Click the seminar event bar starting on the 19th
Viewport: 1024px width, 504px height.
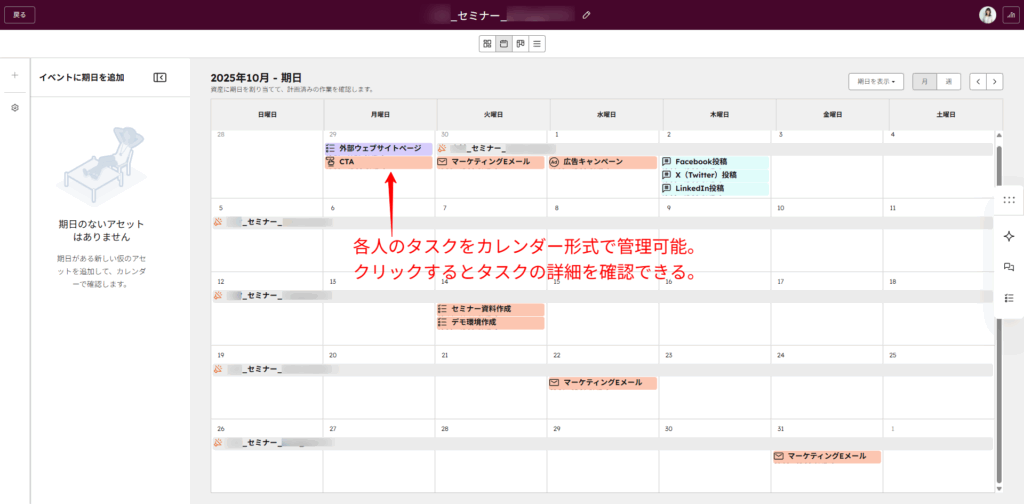pyautogui.click(x=603, y=370)
